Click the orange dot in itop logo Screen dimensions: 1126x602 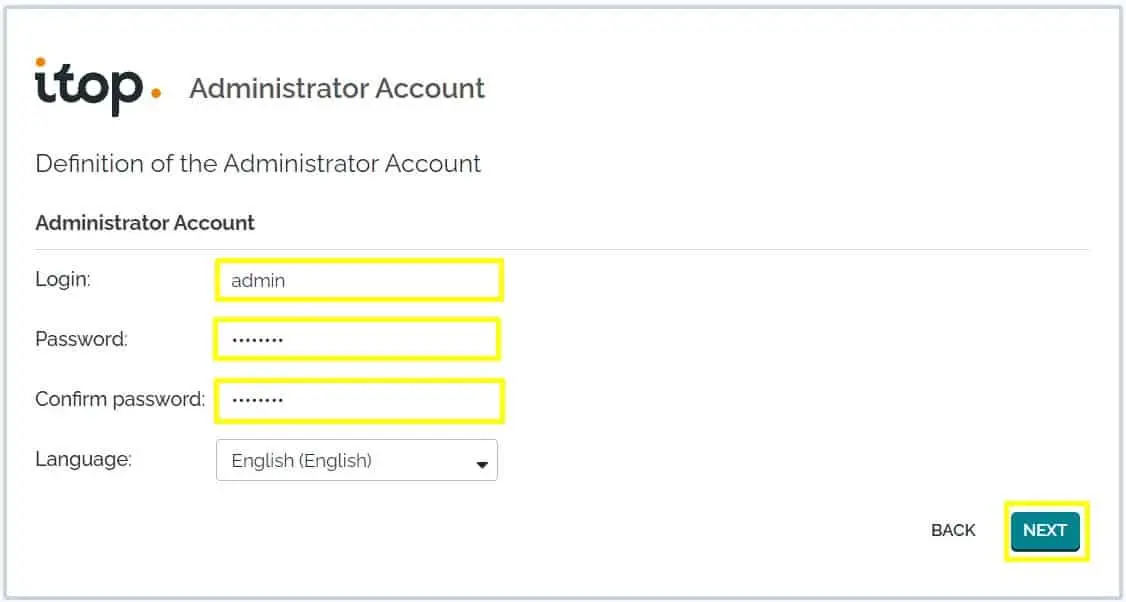(x=155, y=95)
